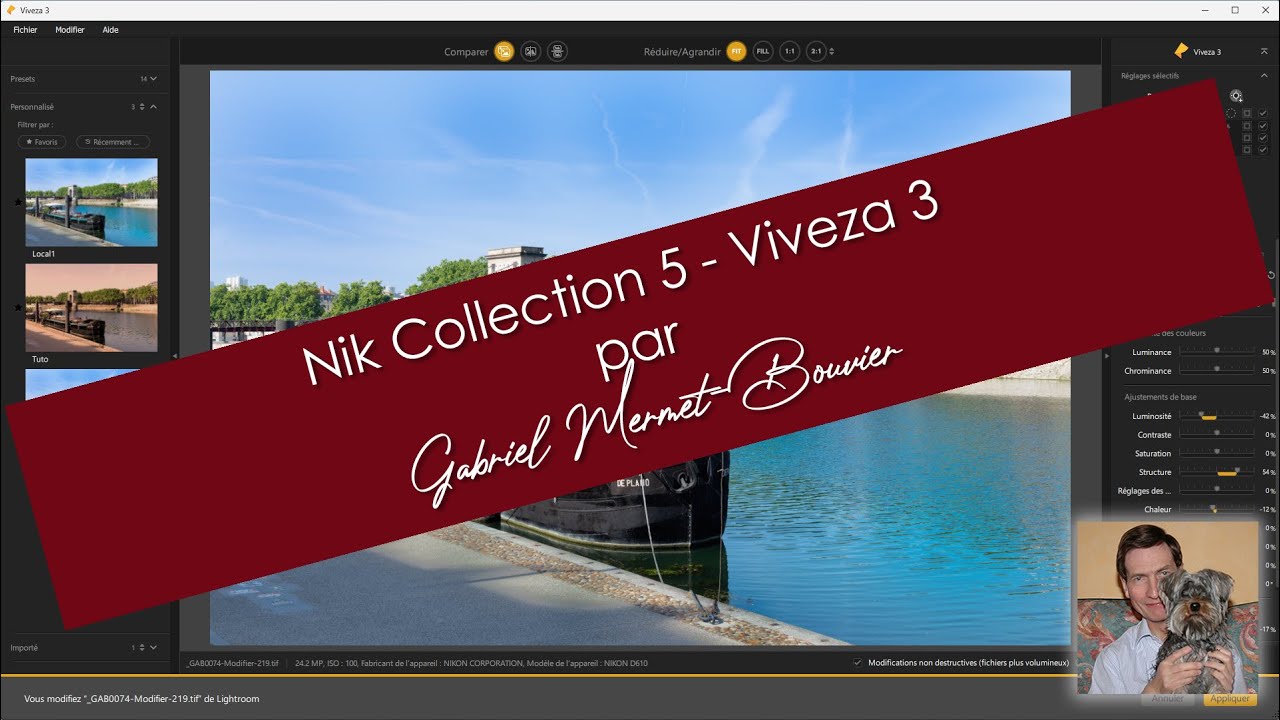Select the Tuto preset thumbnail
The height and width of the screenshot is (720, 1280).
click(91, 308)
